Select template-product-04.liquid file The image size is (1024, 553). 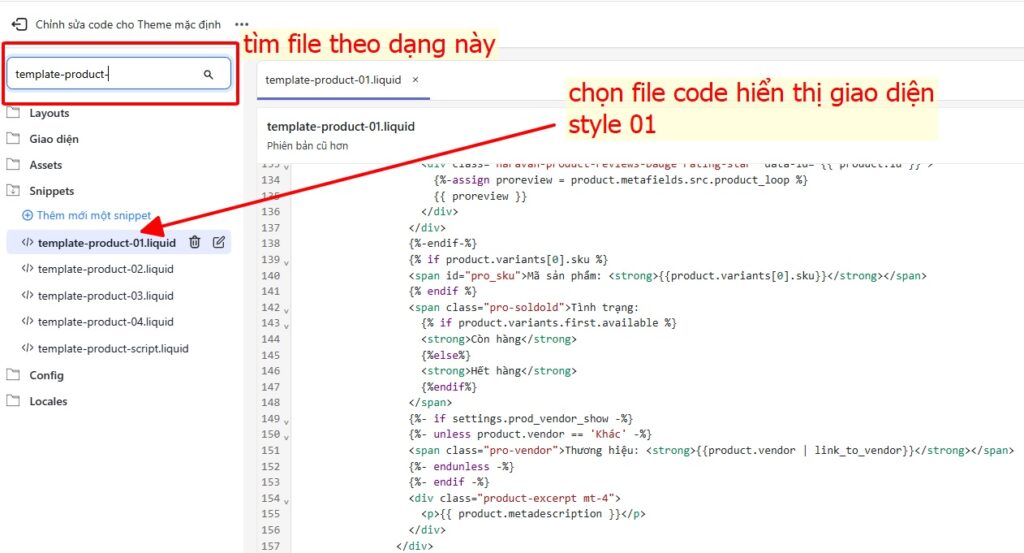[105, 322]
